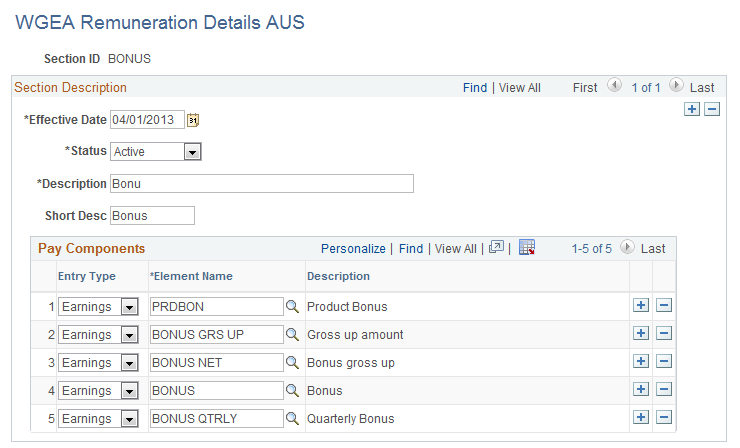Open Entry Type dropdown in row 2
Screen dimensions: 740x448
tap(129, 335)
